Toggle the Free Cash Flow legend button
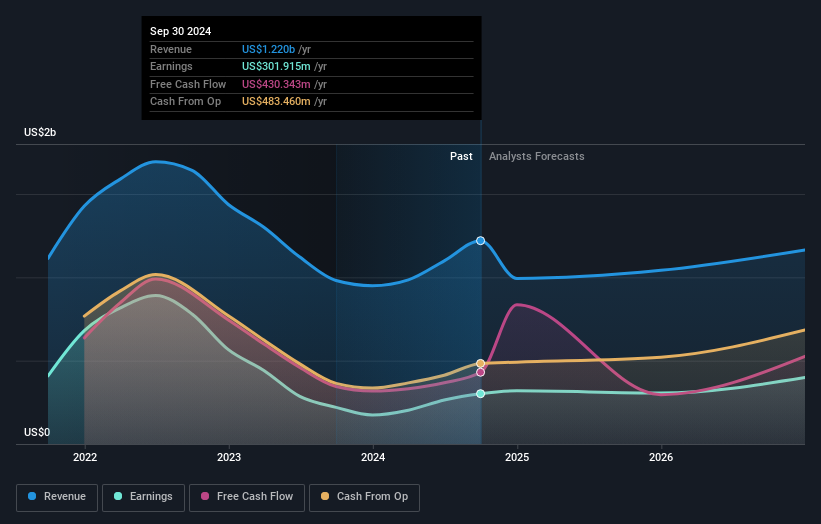The image size is (821, 524). pyautogui.click(x=247, y=497)
